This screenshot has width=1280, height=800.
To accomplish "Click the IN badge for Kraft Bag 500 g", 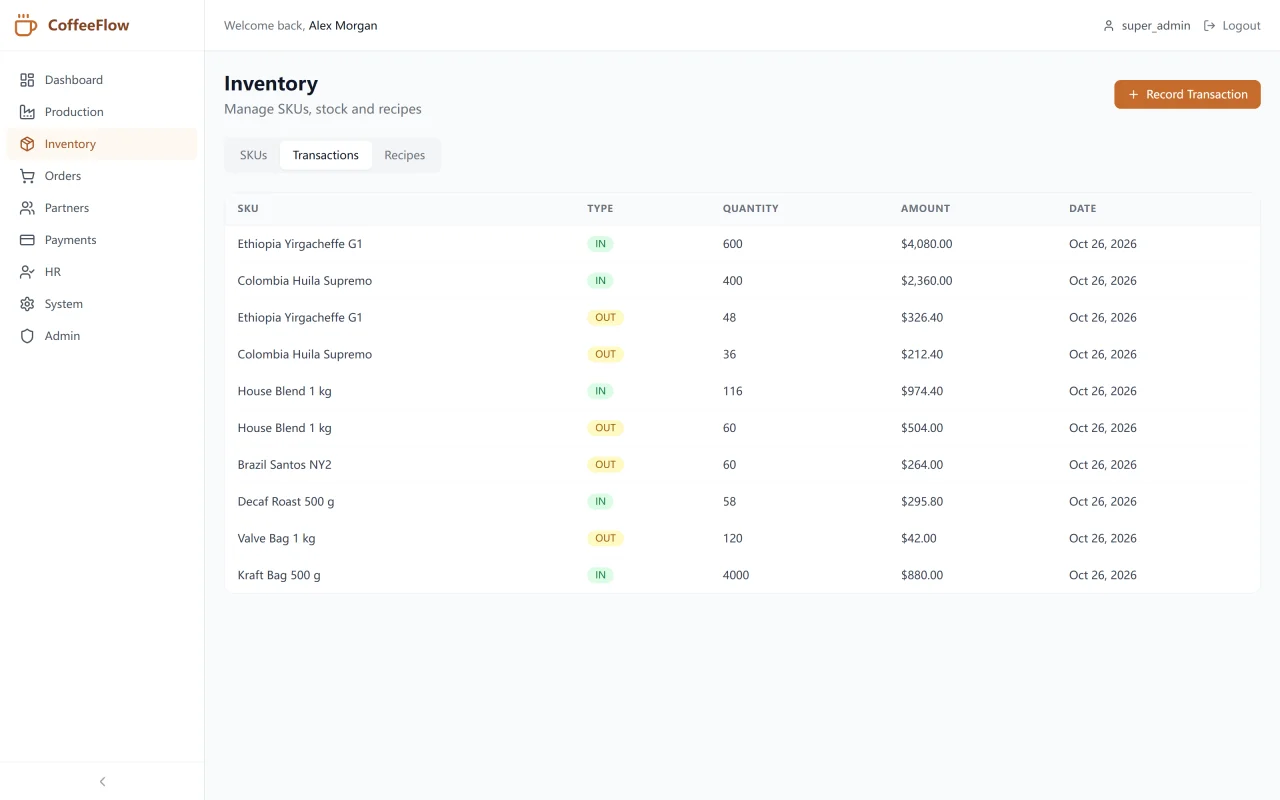I will (600, 575).
